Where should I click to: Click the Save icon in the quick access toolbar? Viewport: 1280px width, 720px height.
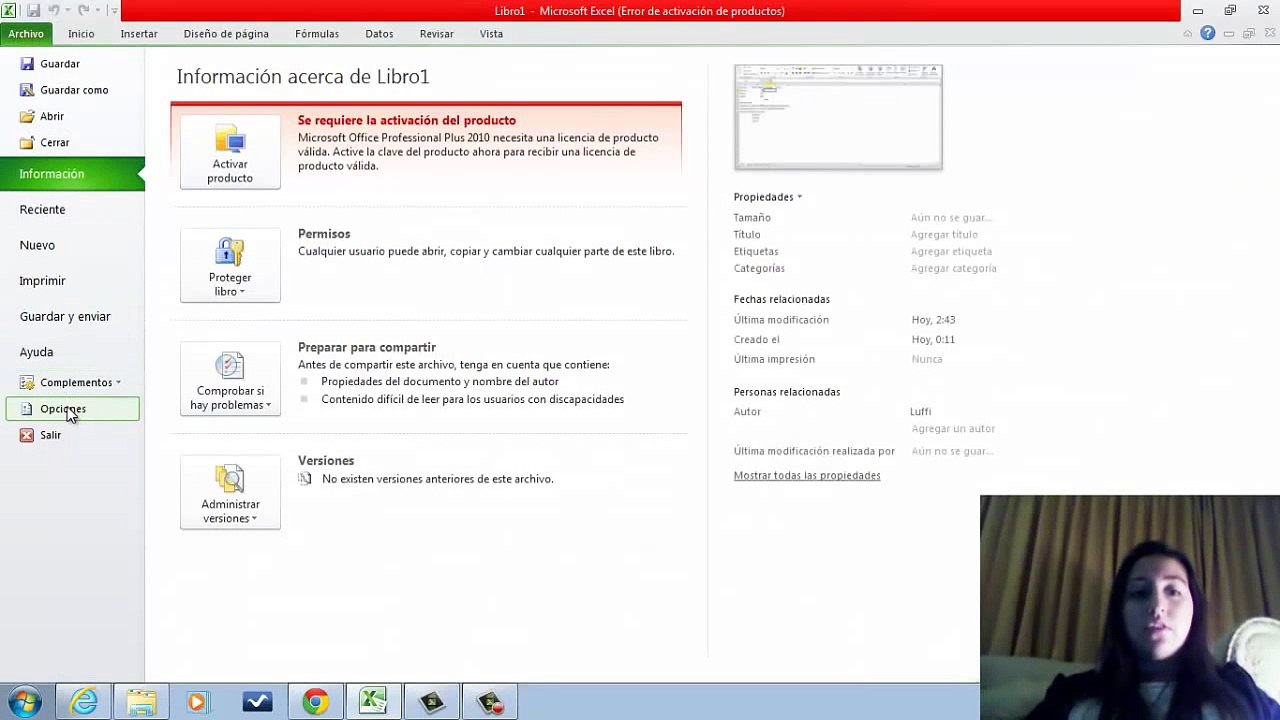34,11
